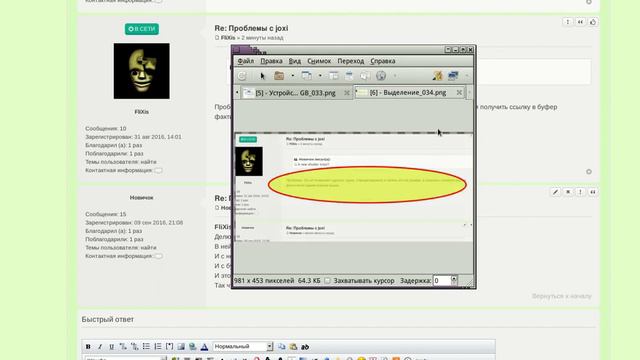Screen dimensions: 640x360
Task: Click the redo capture timer icon
Action: 242,76
